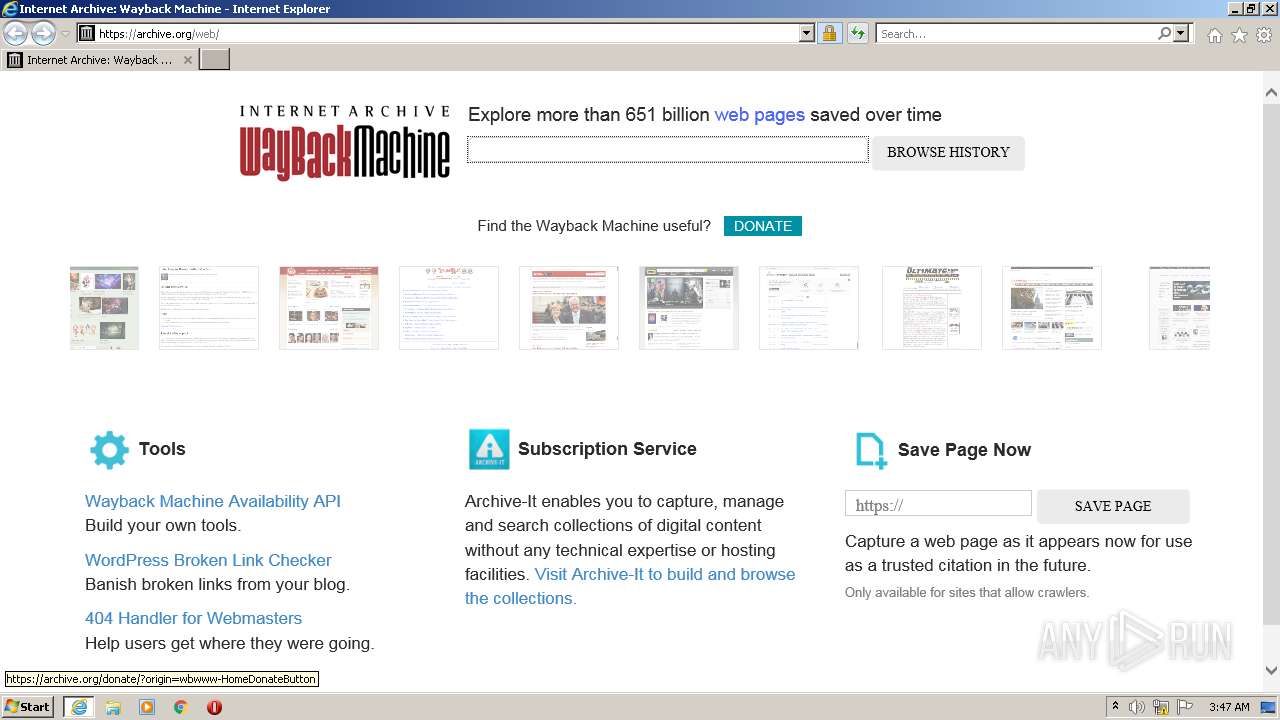Click the Tools gear icon on page

pos(109,450)
